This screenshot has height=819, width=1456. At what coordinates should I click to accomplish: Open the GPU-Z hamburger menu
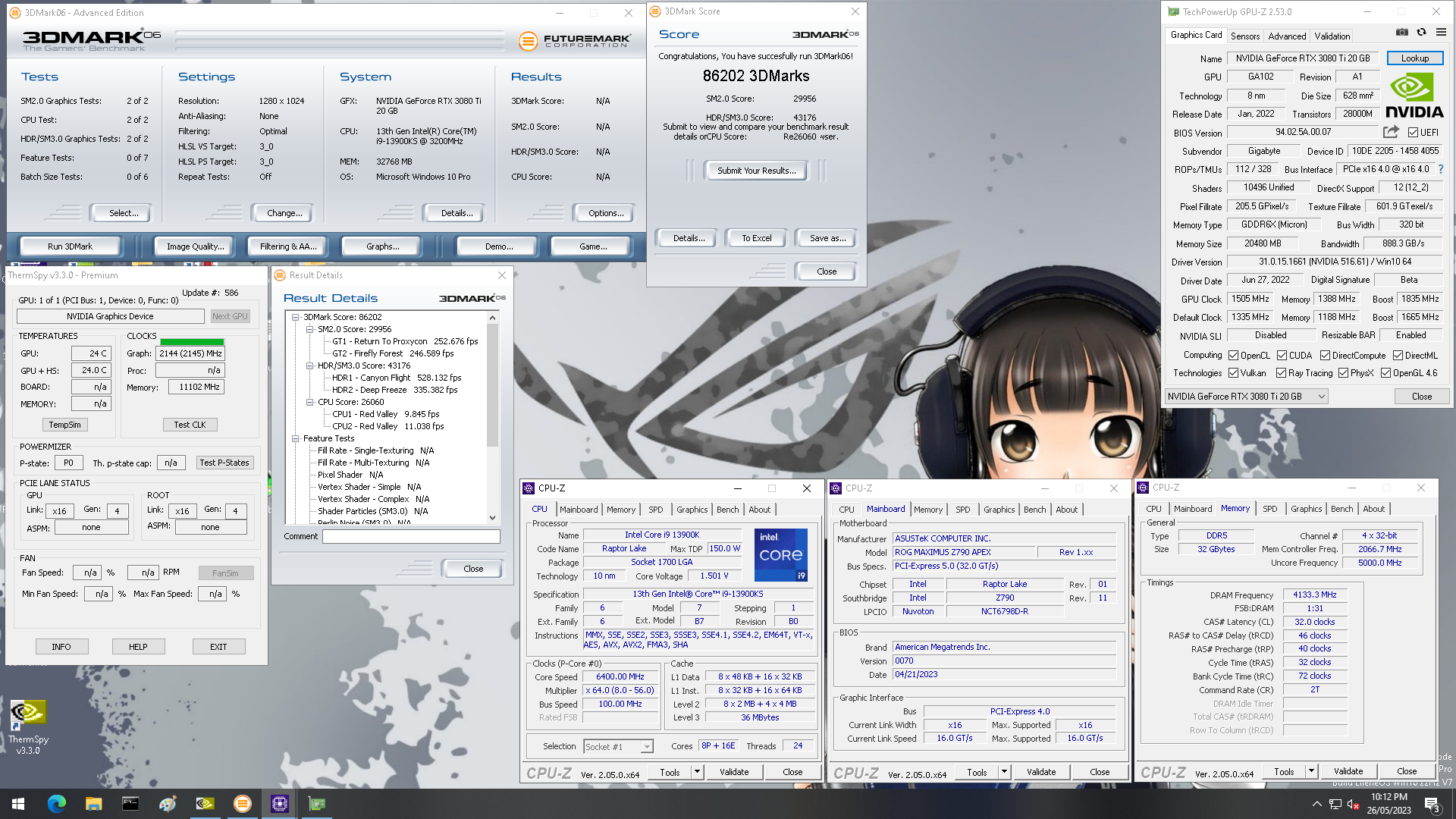pyautogui.click(x=1441, y=32)
